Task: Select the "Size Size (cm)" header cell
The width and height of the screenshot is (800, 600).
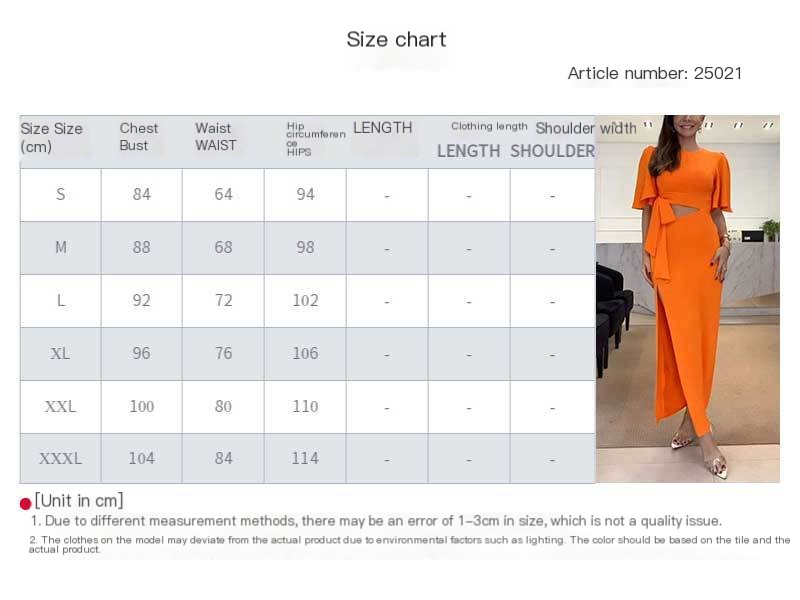Action: coord(52,137)
